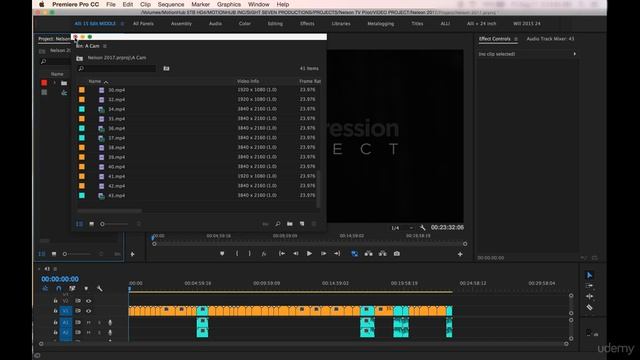Toggle Snap magnet in timeline
640x360 pixels.
pyautogui.click(x=59, y=289)
